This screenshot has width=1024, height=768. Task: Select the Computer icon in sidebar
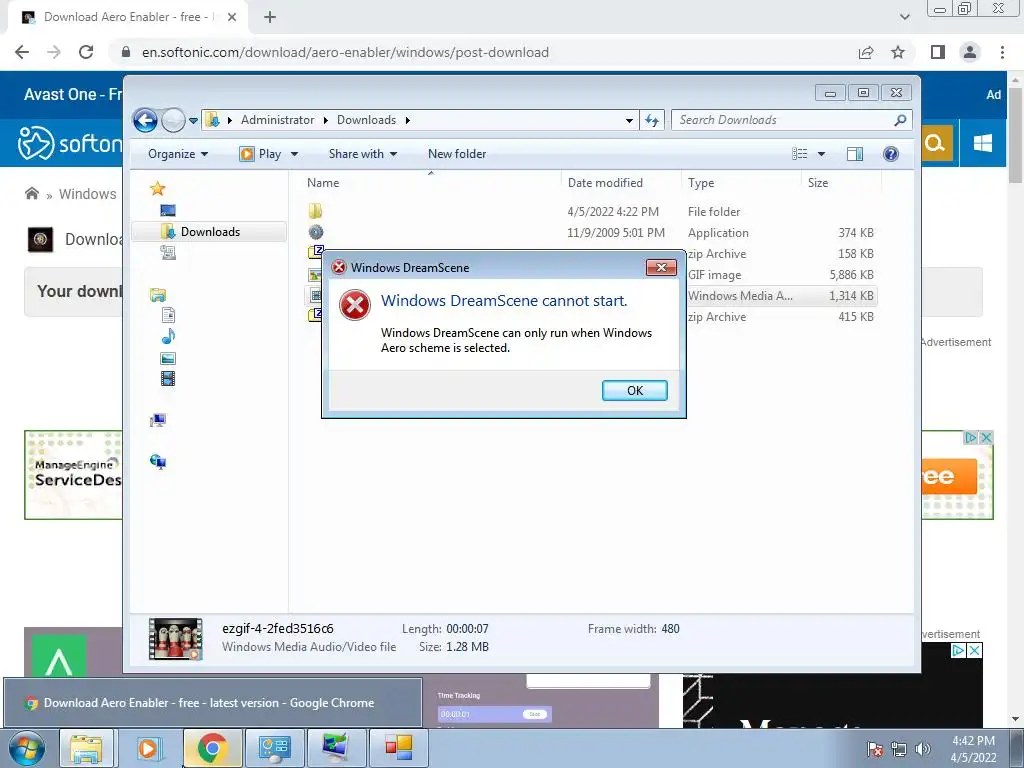(157, 420)
